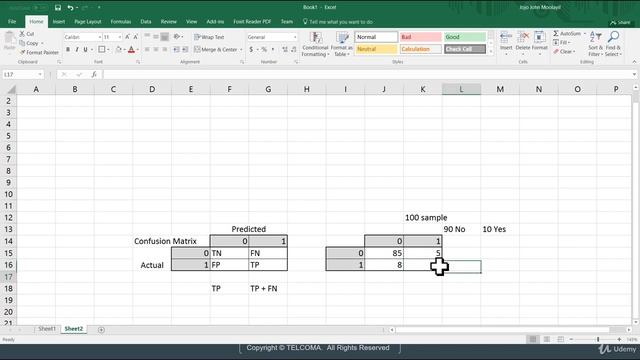Click the Borders icon

click(x=102, y=49)
